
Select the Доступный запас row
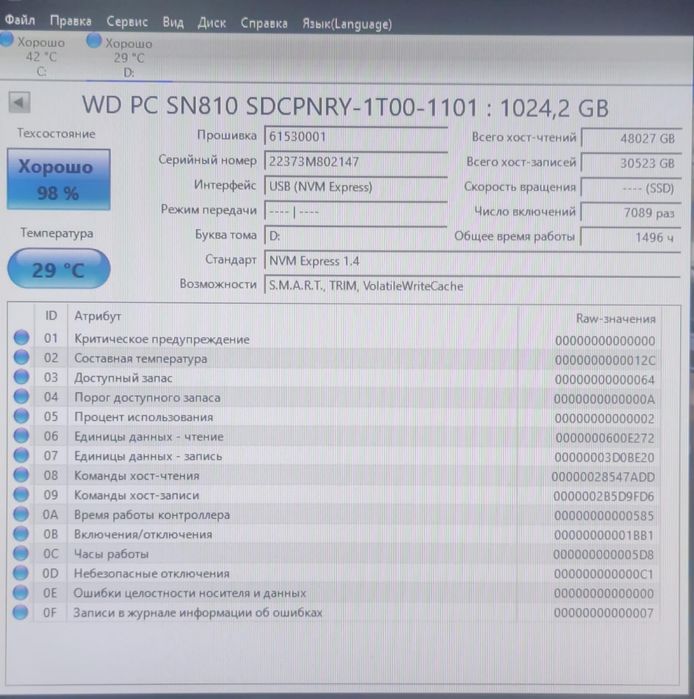[x=335, y=378]
